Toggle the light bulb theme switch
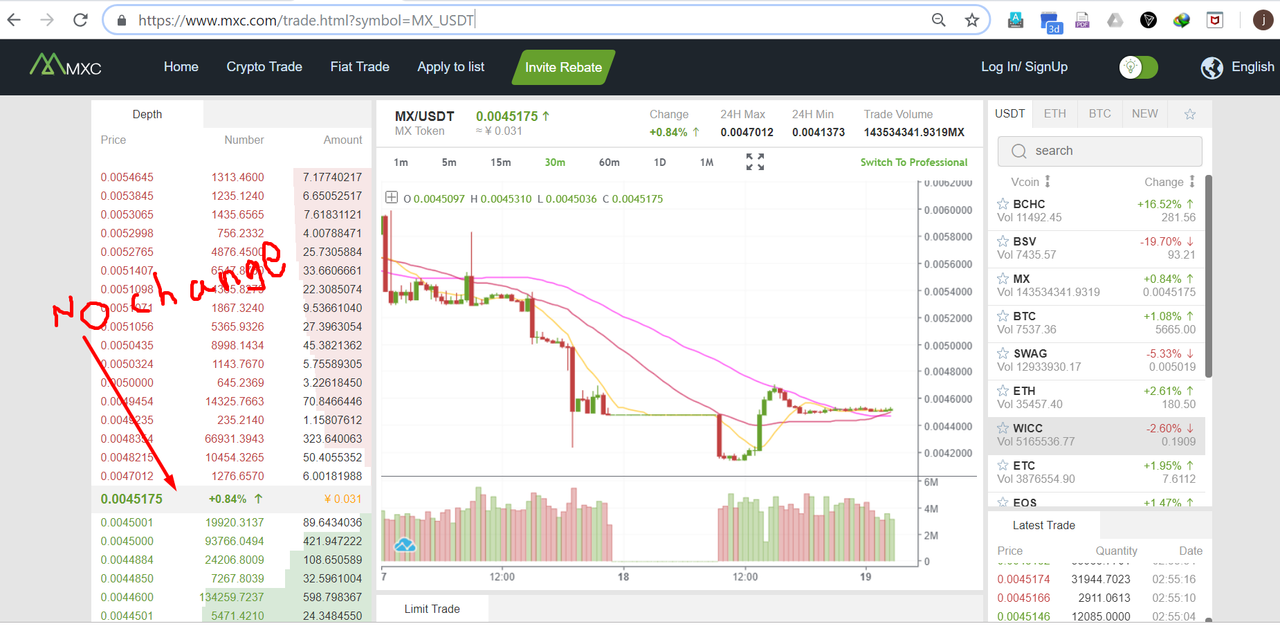The image size is (1280, 628). pyautogui.click(x=1138, y=67)
